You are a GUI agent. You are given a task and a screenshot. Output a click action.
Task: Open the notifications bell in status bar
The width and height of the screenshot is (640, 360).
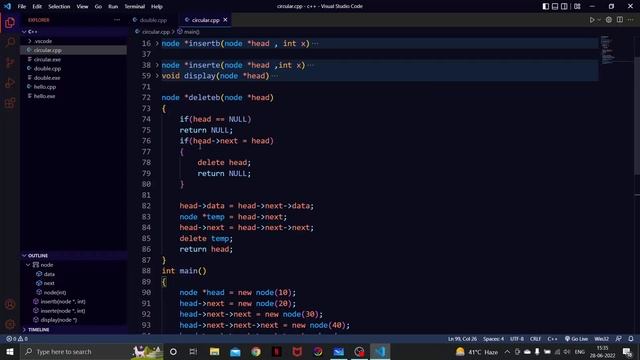(x=631, y=339)
